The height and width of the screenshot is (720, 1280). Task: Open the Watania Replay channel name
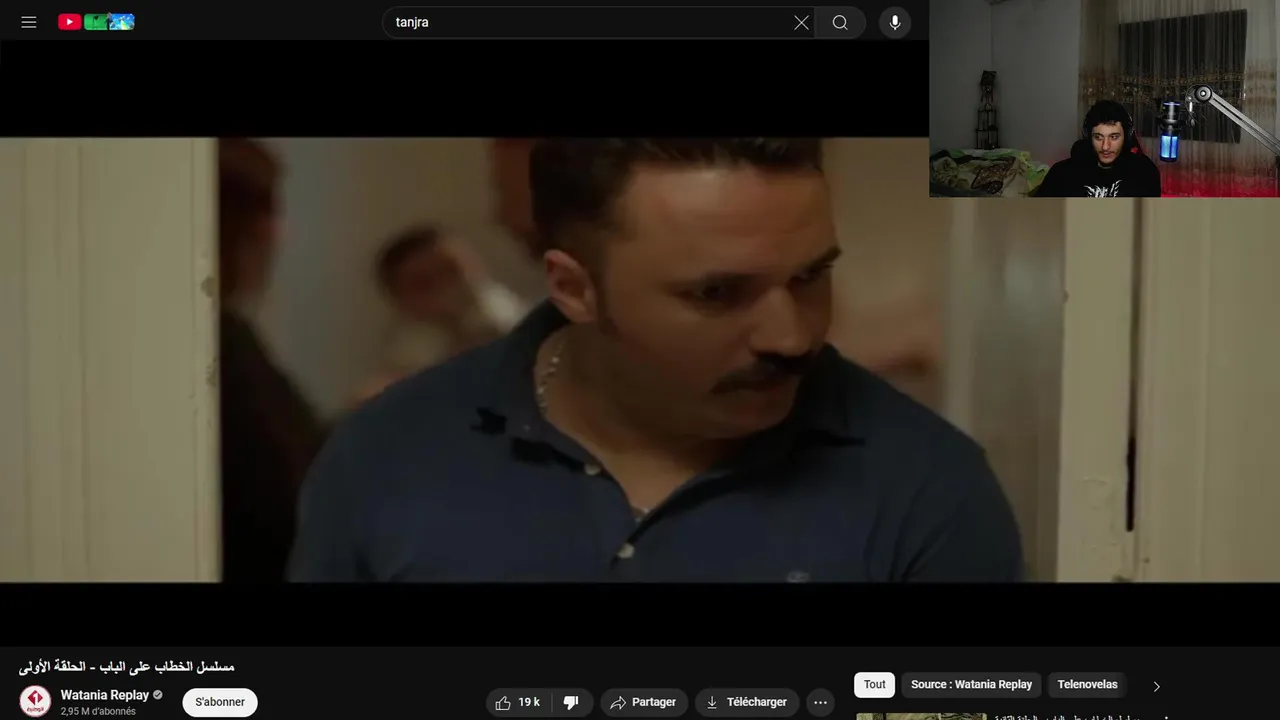pyautogui.click(x=105, y=695)
